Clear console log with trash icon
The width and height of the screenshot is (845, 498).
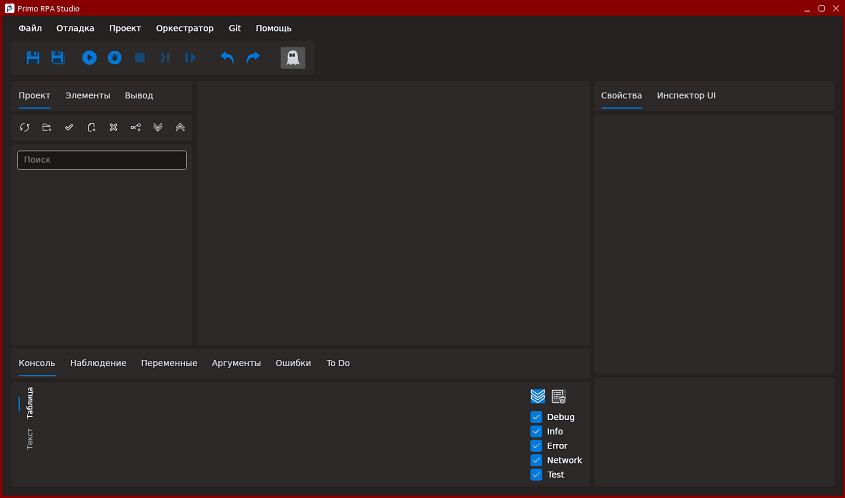pos(559,397)
